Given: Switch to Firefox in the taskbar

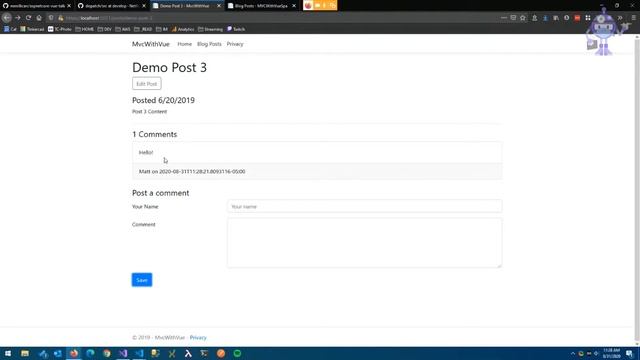Looking at the screenshot, I should tap(74, 353).
